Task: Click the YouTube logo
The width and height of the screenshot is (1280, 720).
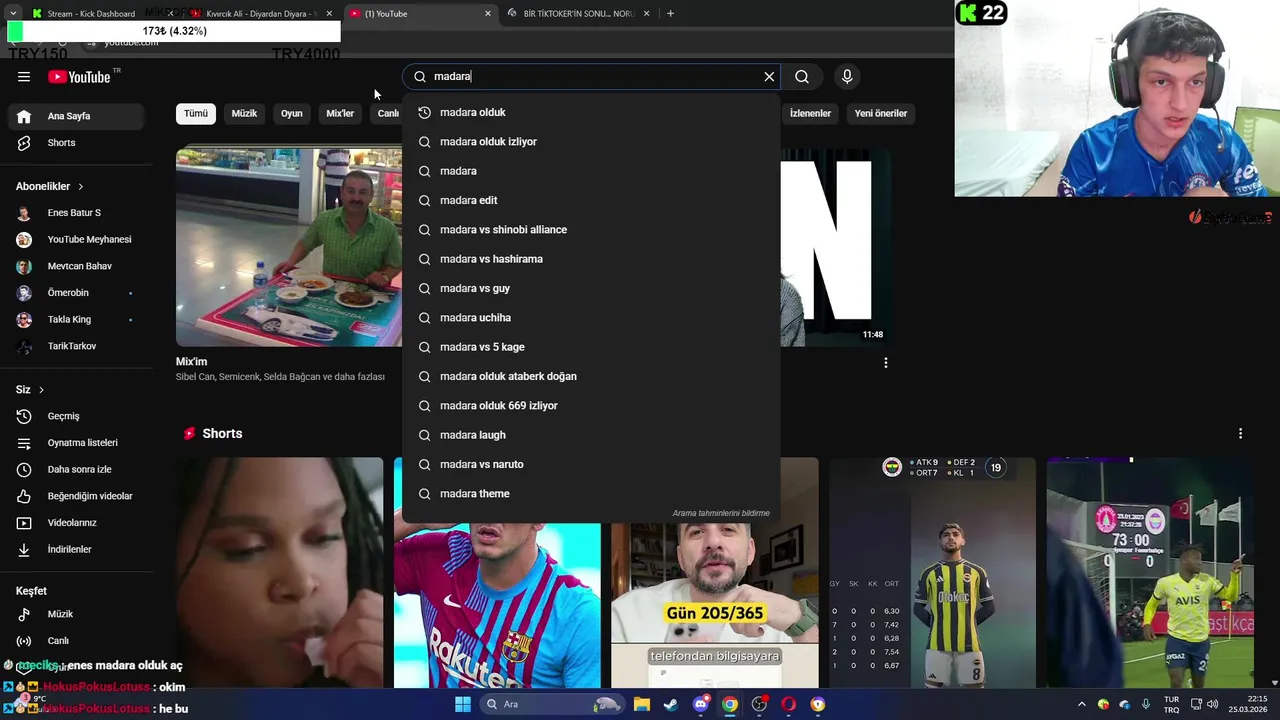Action: pyautogui.click(x=79, y=77)
